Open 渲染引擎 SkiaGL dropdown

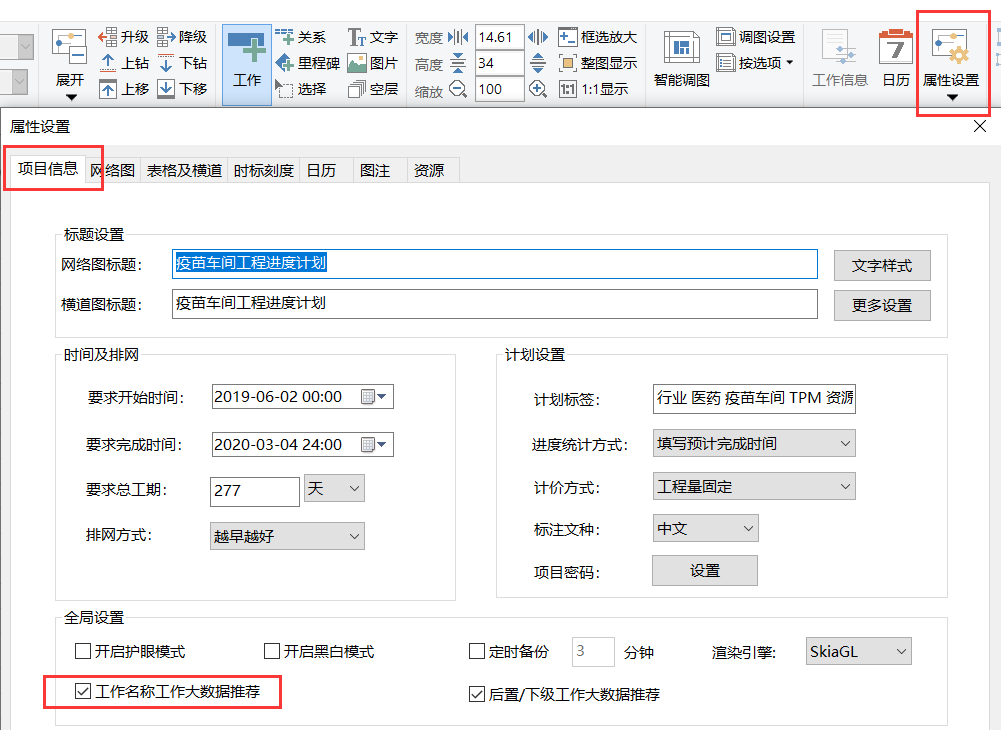[859, 651]
